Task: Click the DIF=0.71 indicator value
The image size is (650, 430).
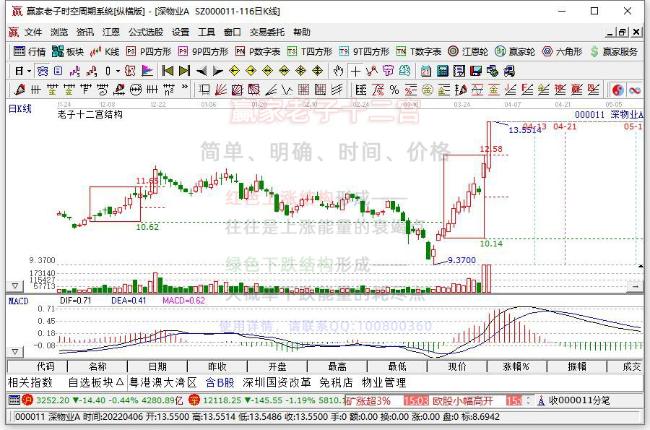Action: pos(75,300)
